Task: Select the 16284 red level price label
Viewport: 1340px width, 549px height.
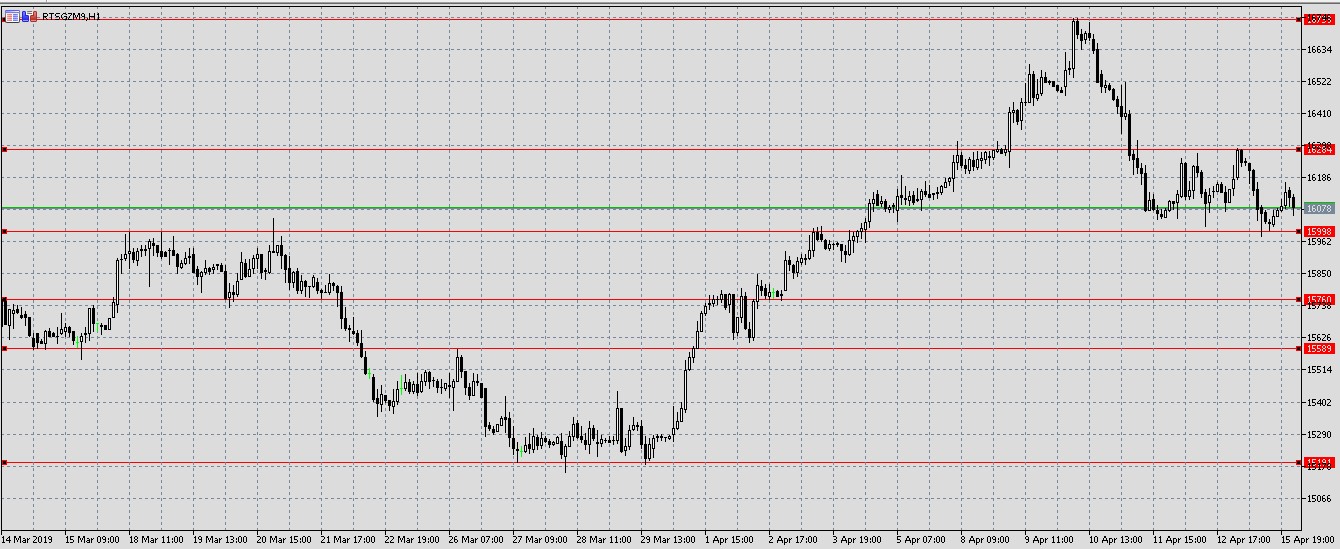Action: (1319, 150)
